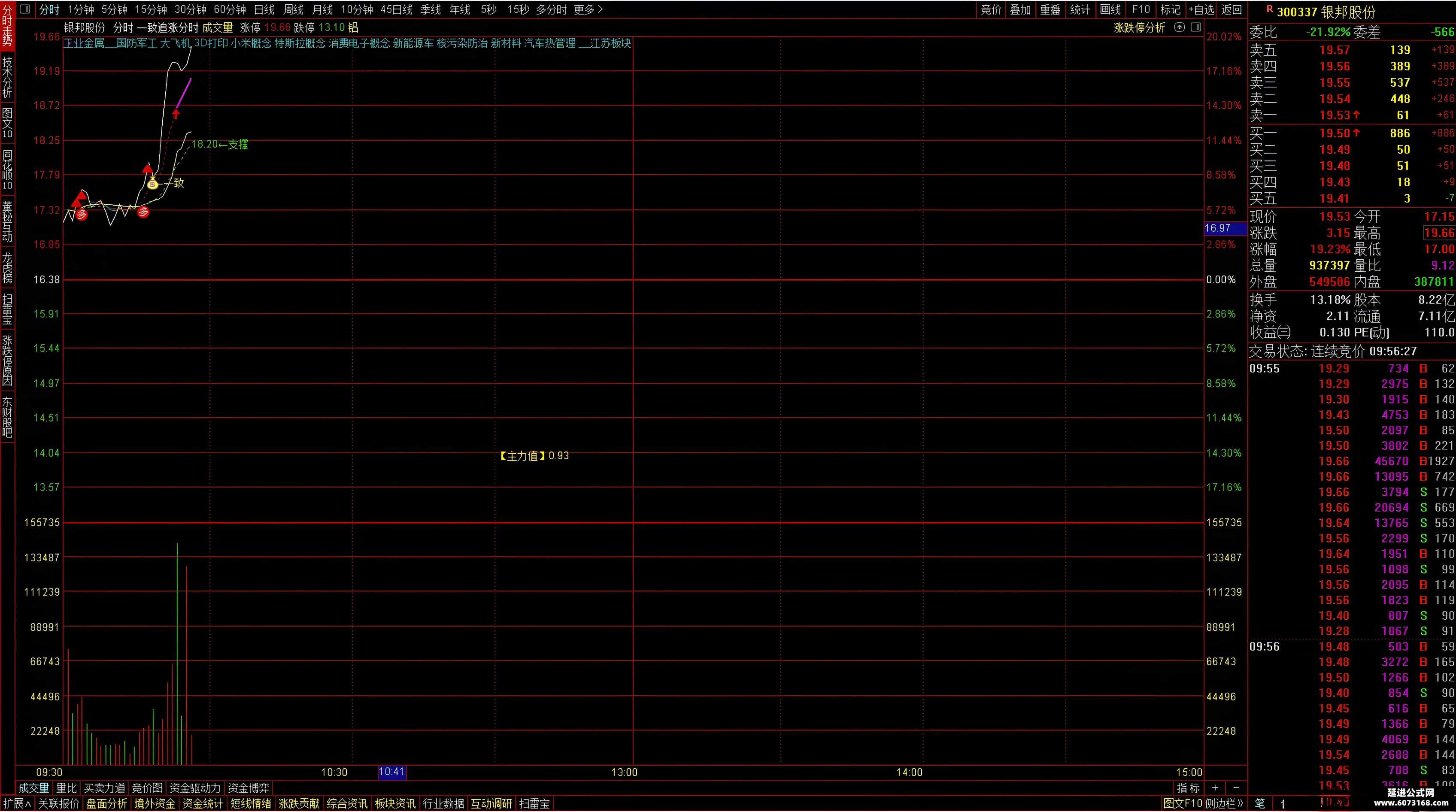Screen dimensions: 1456x812
Task: Open 涨跌停分析 link
Action: pos(1139,28)
